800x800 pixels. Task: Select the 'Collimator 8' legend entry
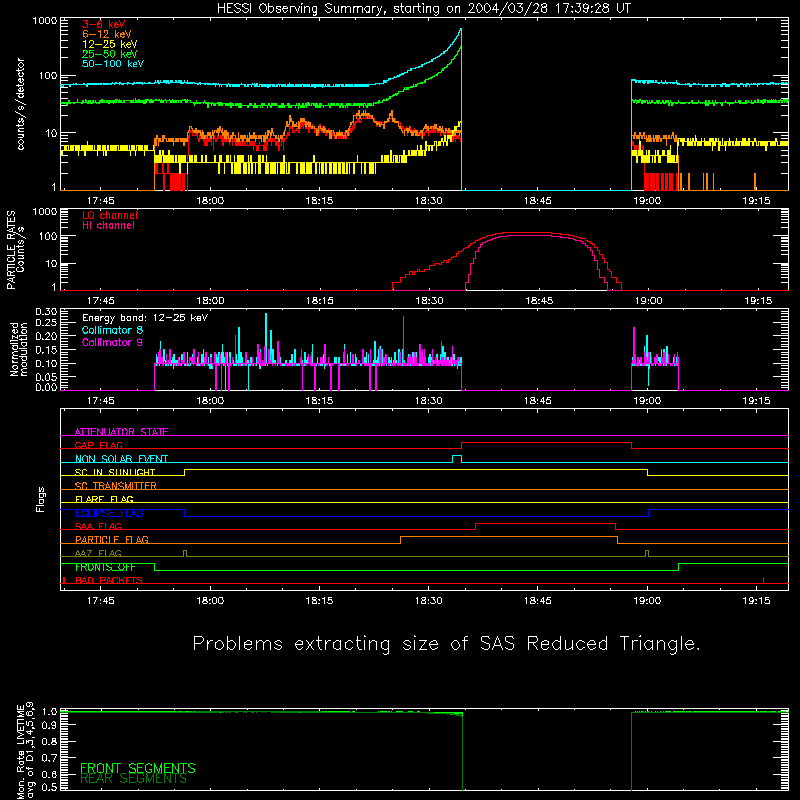pyautogui.click(x=112, y=330)
